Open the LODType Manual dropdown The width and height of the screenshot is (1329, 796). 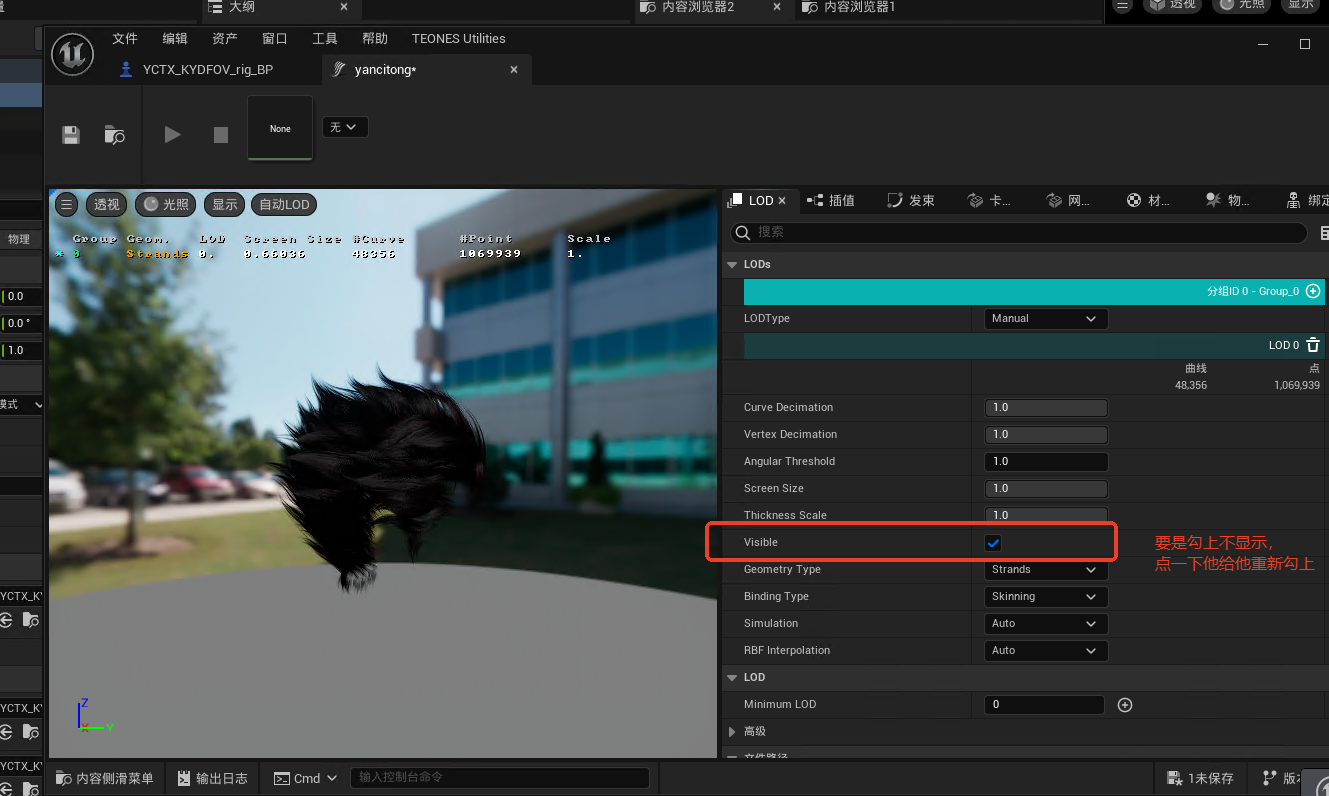pyautogui.click(x=1045, y=319)
